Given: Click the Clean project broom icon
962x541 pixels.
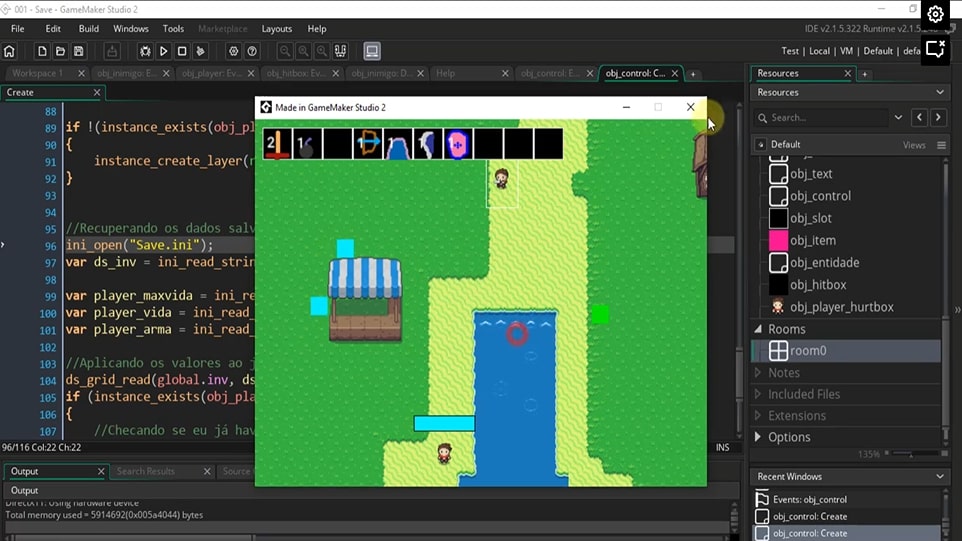Looking at the screenshot, I should (201, 51).
